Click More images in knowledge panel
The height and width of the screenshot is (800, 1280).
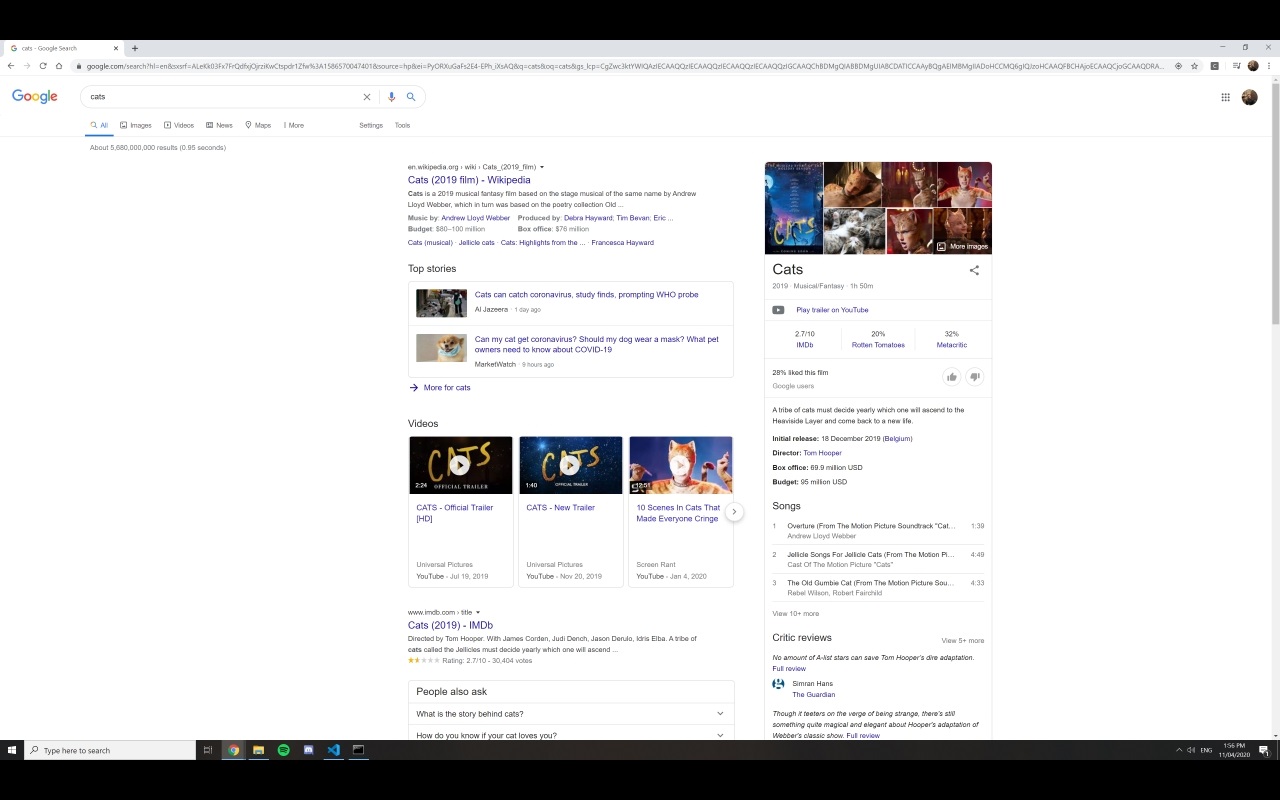pyautogui.click(x=962, y=246)
